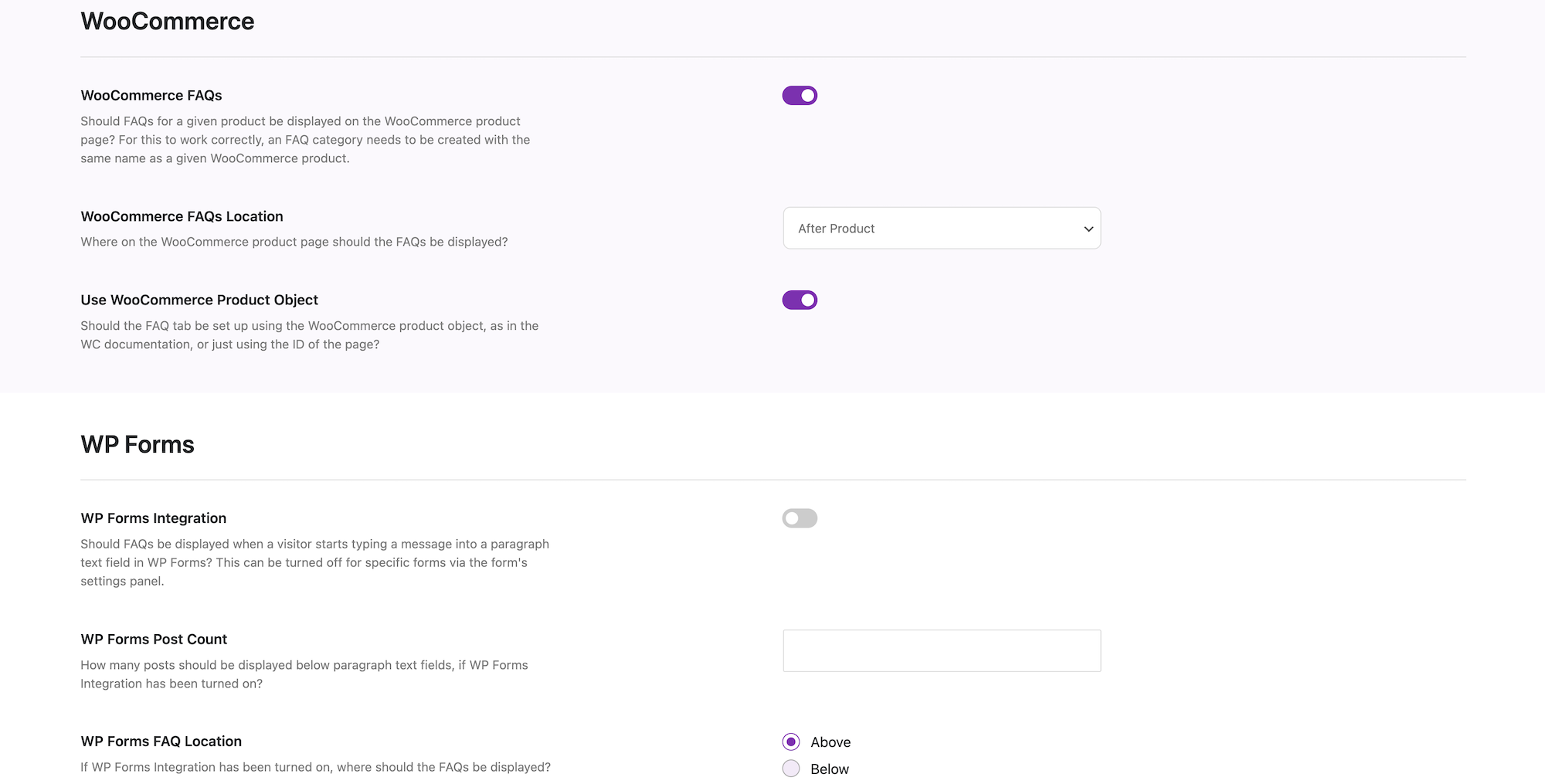Viewport: 1545px width, 784px height.
Task: Click the WP Forms Integration description paragraph
Action: tap(314, 563)
